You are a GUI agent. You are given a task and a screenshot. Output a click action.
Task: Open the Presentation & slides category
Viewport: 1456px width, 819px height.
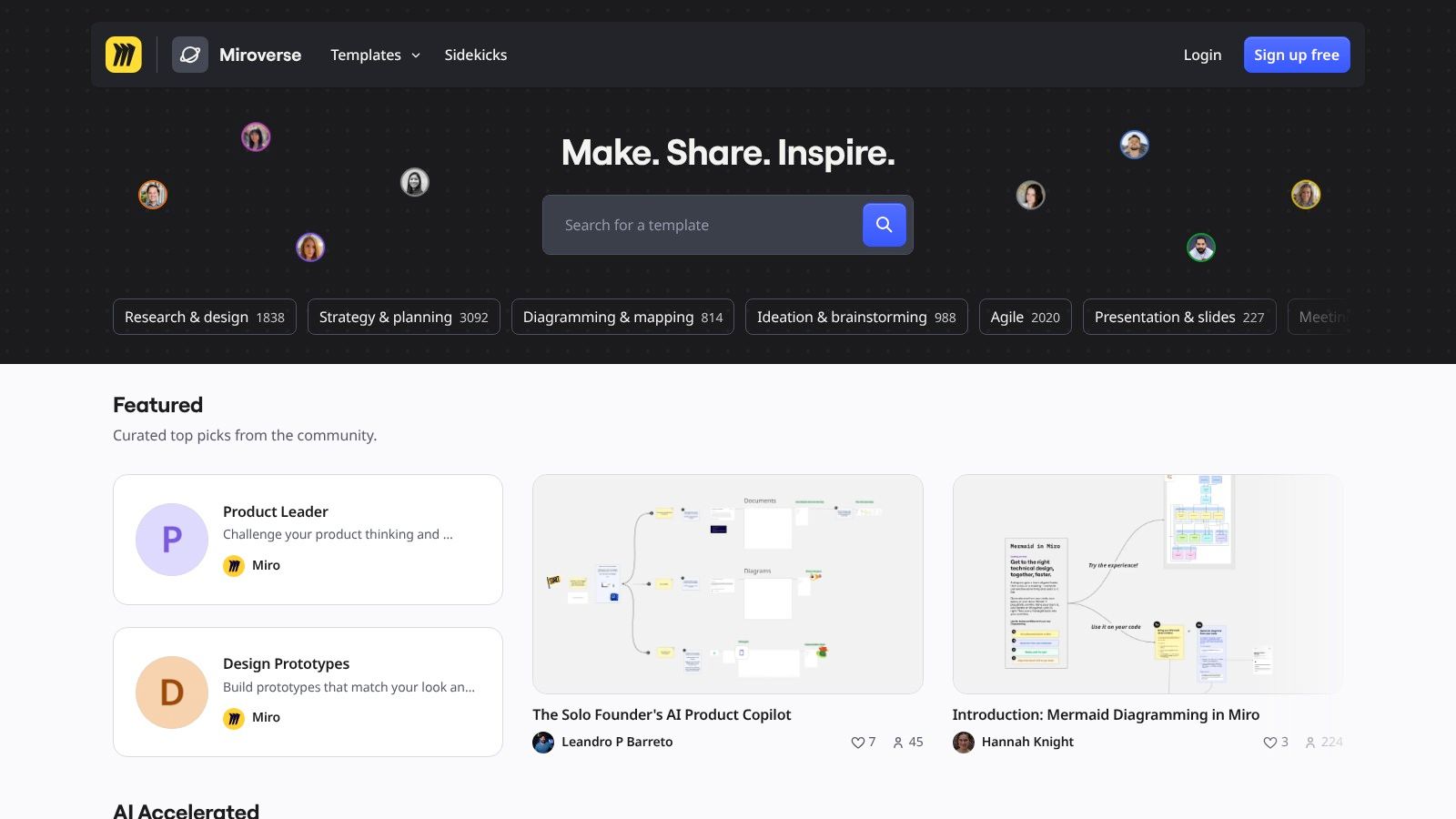click(x=1179, y=317)
